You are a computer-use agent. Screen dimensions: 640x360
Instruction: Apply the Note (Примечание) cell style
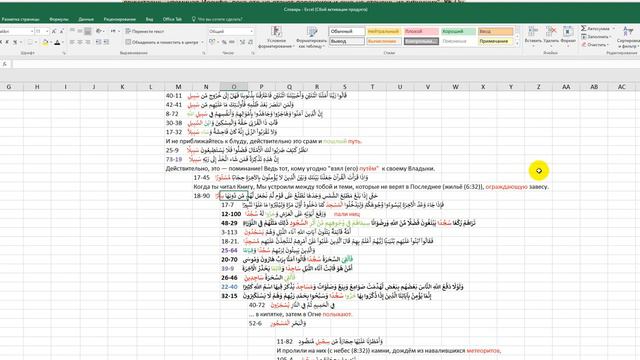[x=496, y=41]
